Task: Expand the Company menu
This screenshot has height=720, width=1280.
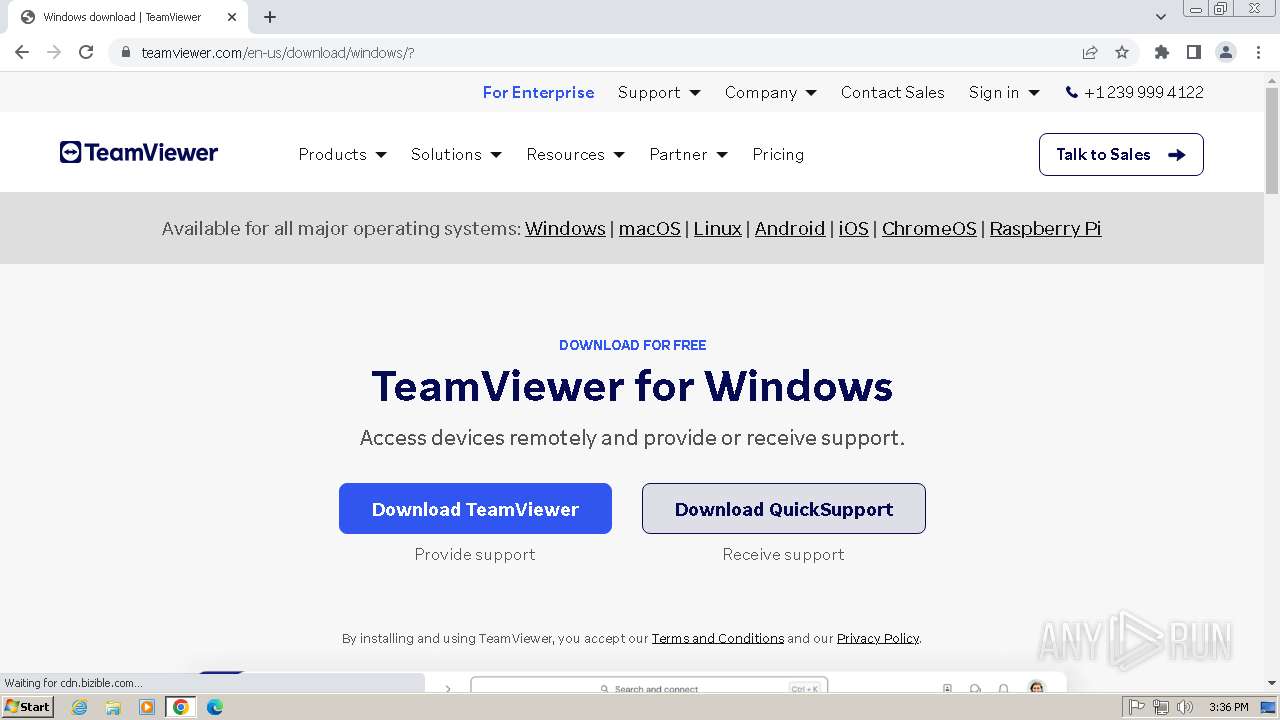Action: coord(771,92)
